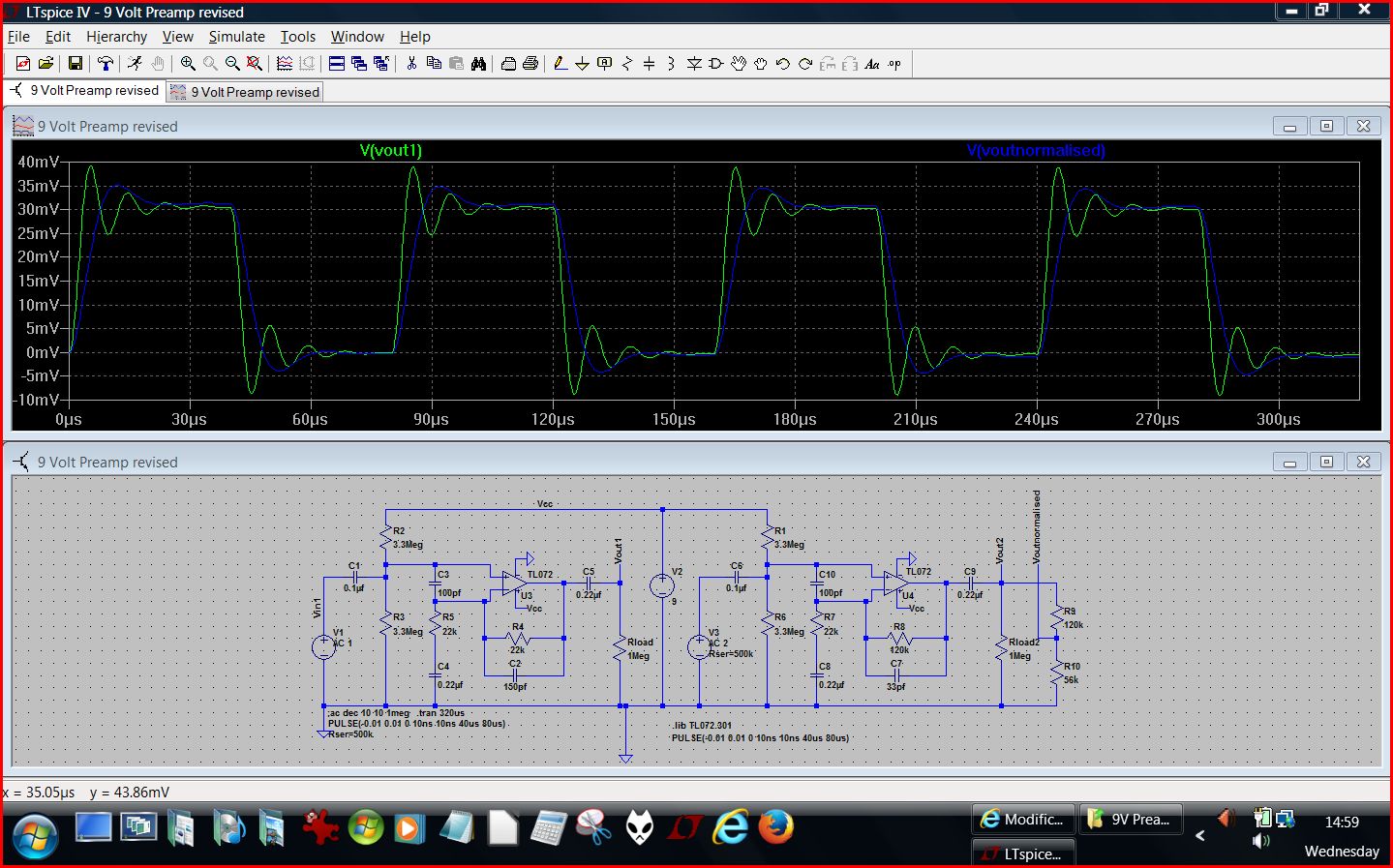Switch to the 'Modific...' taskbar button

click(1023, 819)
